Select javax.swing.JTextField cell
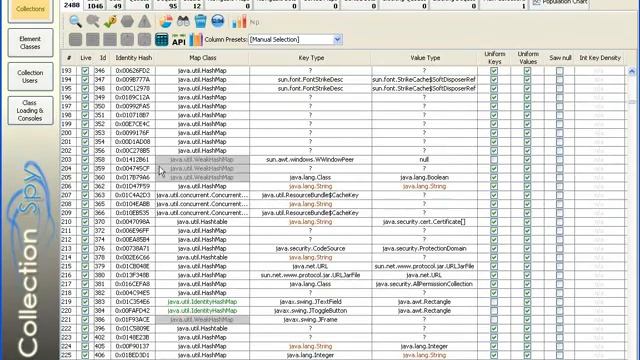 click(x=310, y=302)
